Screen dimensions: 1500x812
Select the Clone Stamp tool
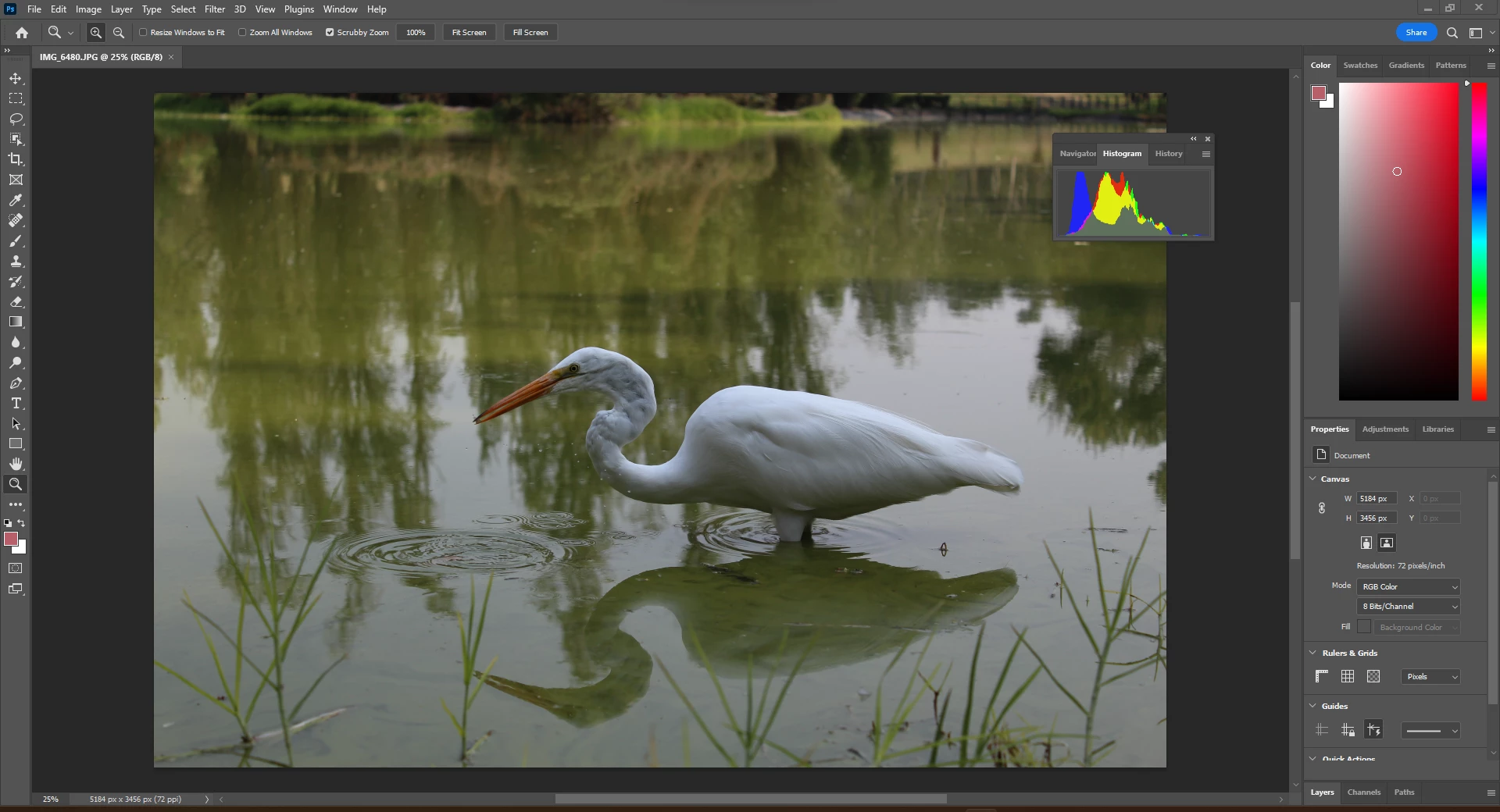click(16, 262)
